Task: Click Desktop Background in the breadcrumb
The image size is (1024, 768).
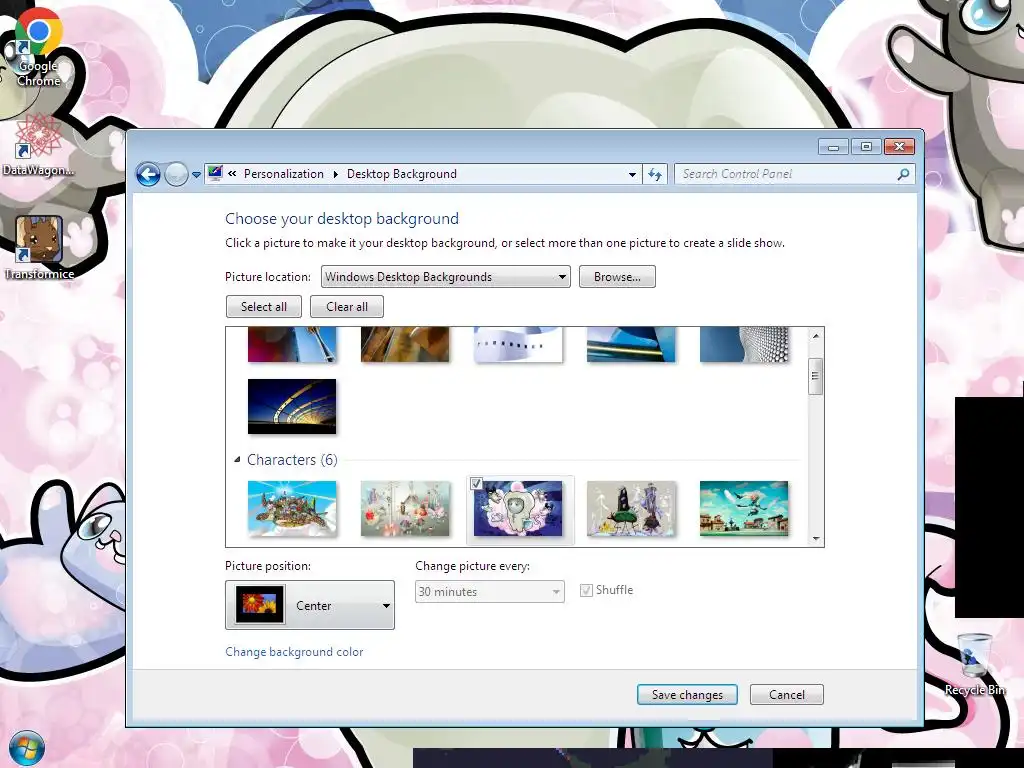Action: tap(402, 174)
